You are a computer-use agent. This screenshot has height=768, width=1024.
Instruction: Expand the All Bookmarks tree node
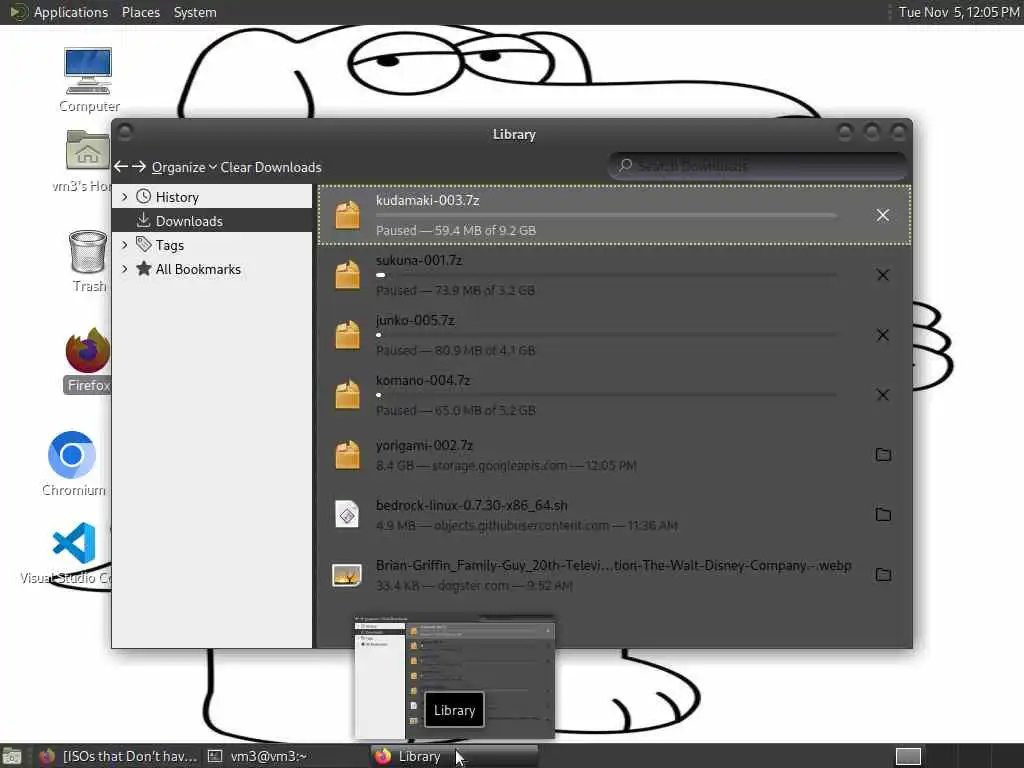pyautogui.click(x=125, y=269)
